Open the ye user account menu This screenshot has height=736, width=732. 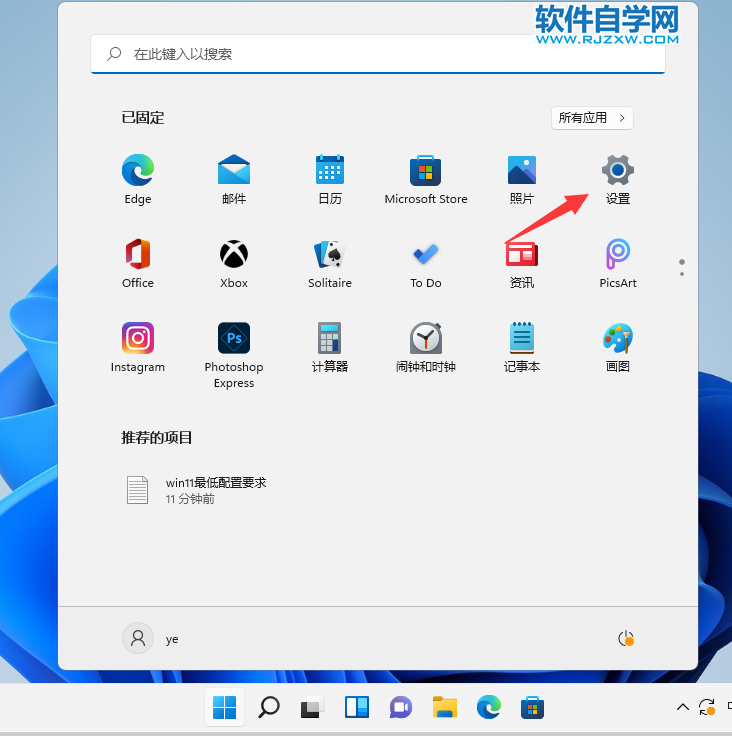coord(151,638)
